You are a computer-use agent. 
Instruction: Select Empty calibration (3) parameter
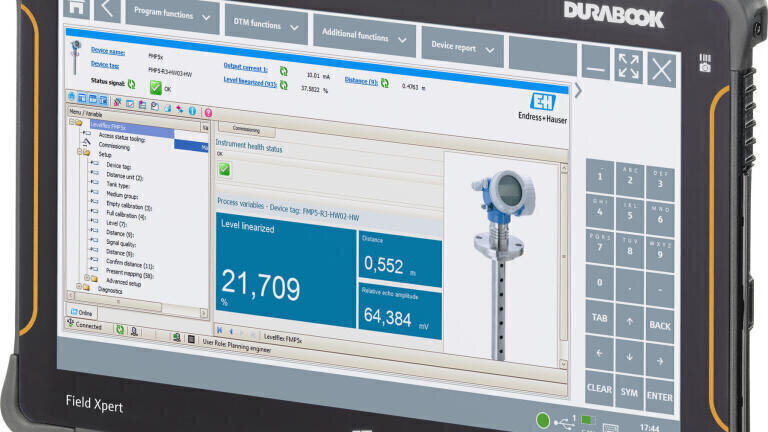[129, 206]
